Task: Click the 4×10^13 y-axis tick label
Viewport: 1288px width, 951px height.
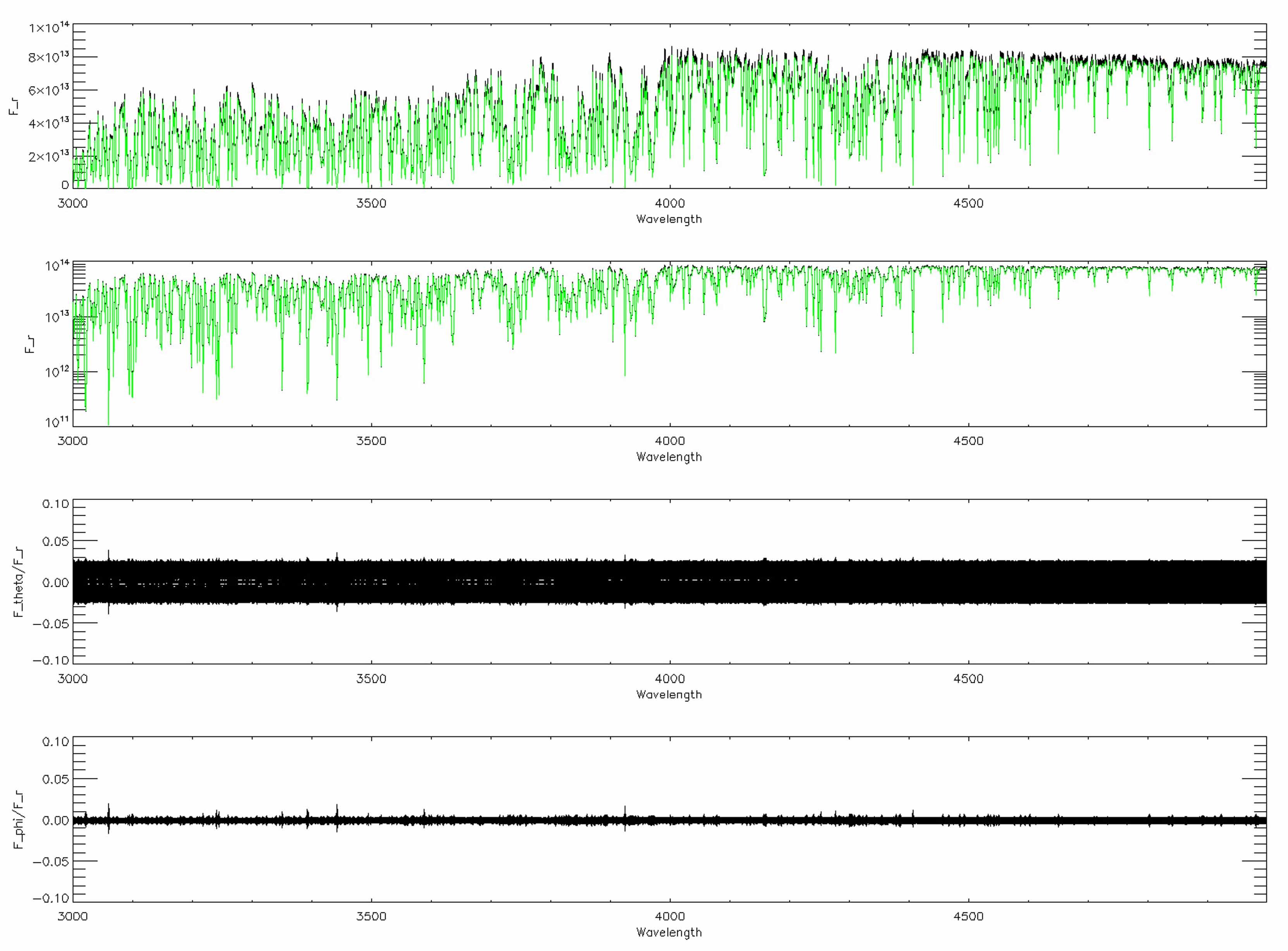Action: tap(48, 123)
